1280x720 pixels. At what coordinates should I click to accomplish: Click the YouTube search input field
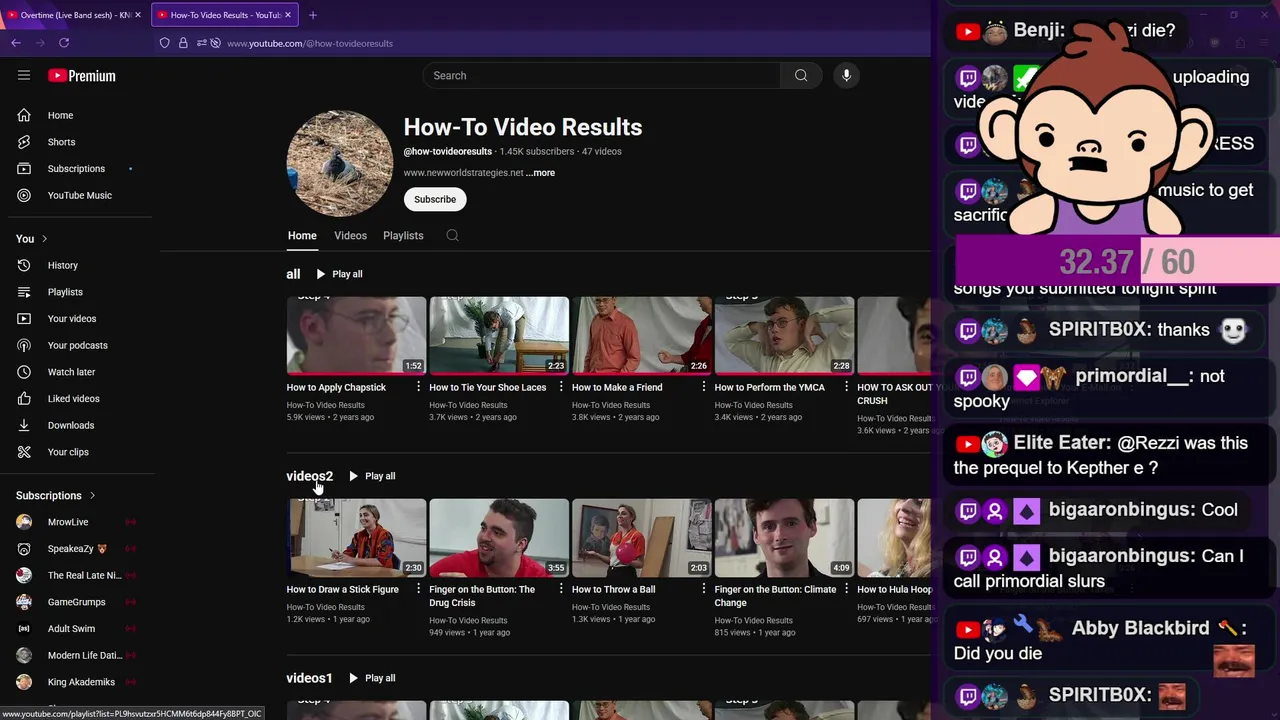[602, 75]
